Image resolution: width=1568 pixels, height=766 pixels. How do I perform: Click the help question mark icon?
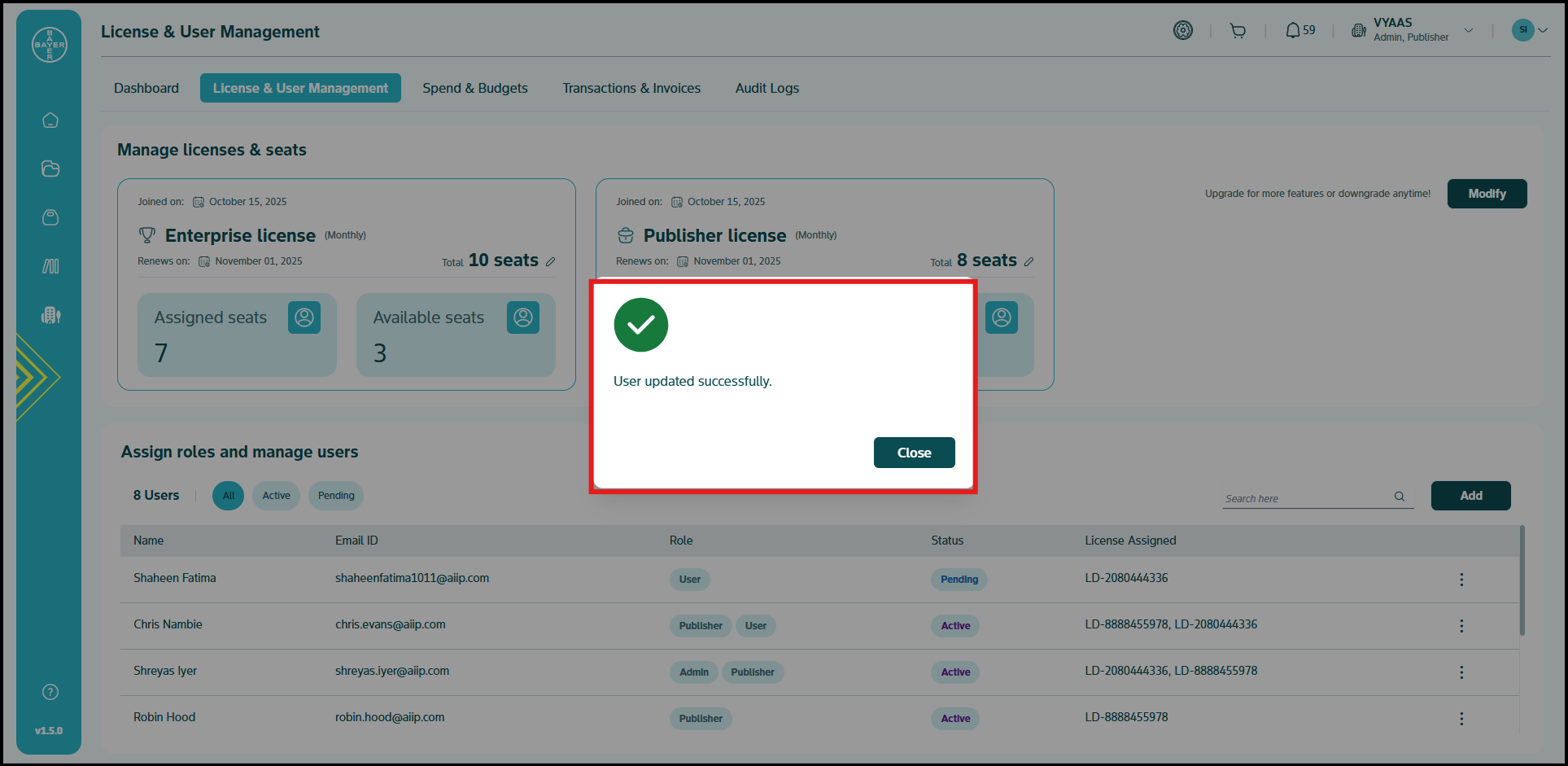coord(50,692)
